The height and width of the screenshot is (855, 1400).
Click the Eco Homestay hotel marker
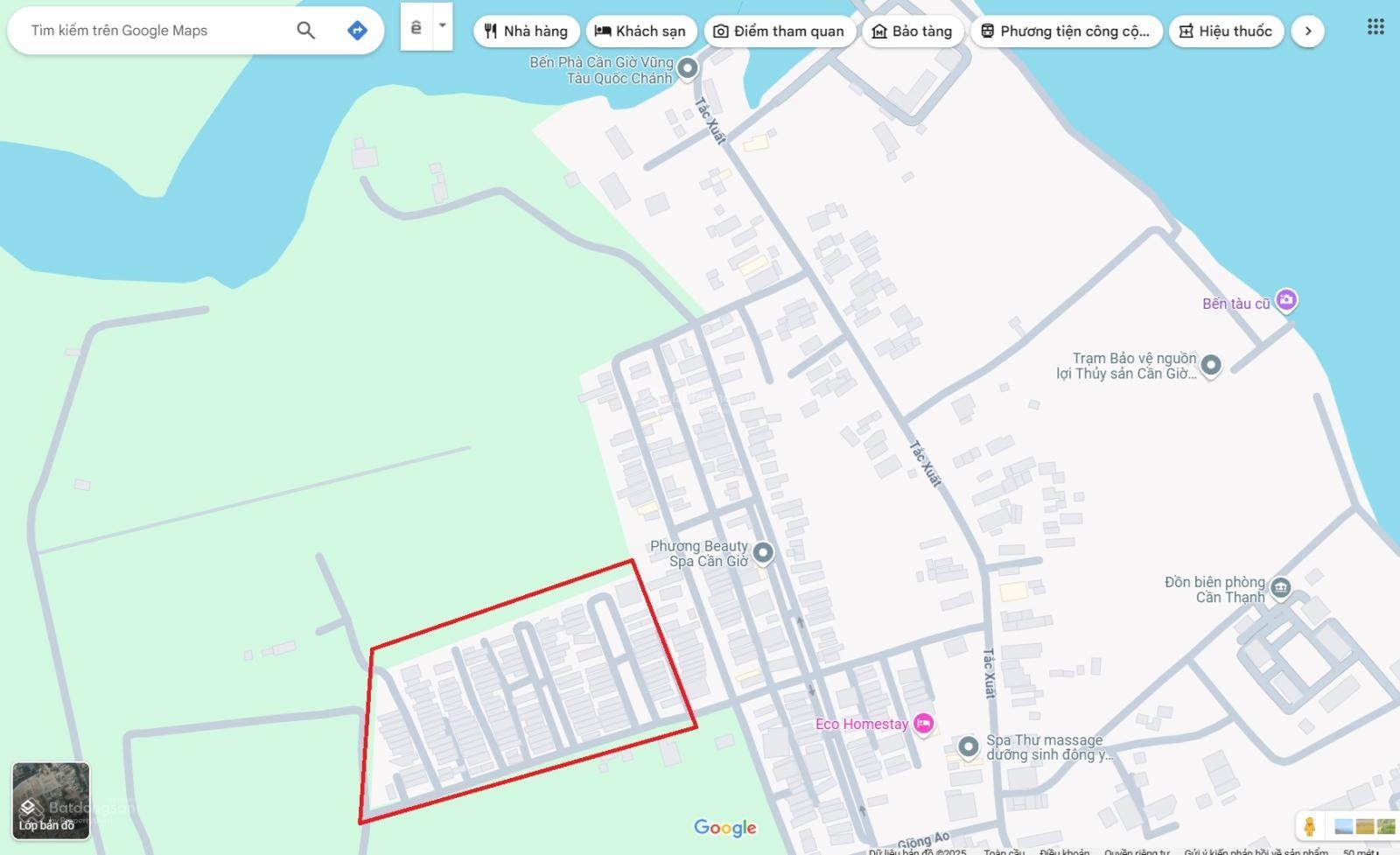(923, 724)
